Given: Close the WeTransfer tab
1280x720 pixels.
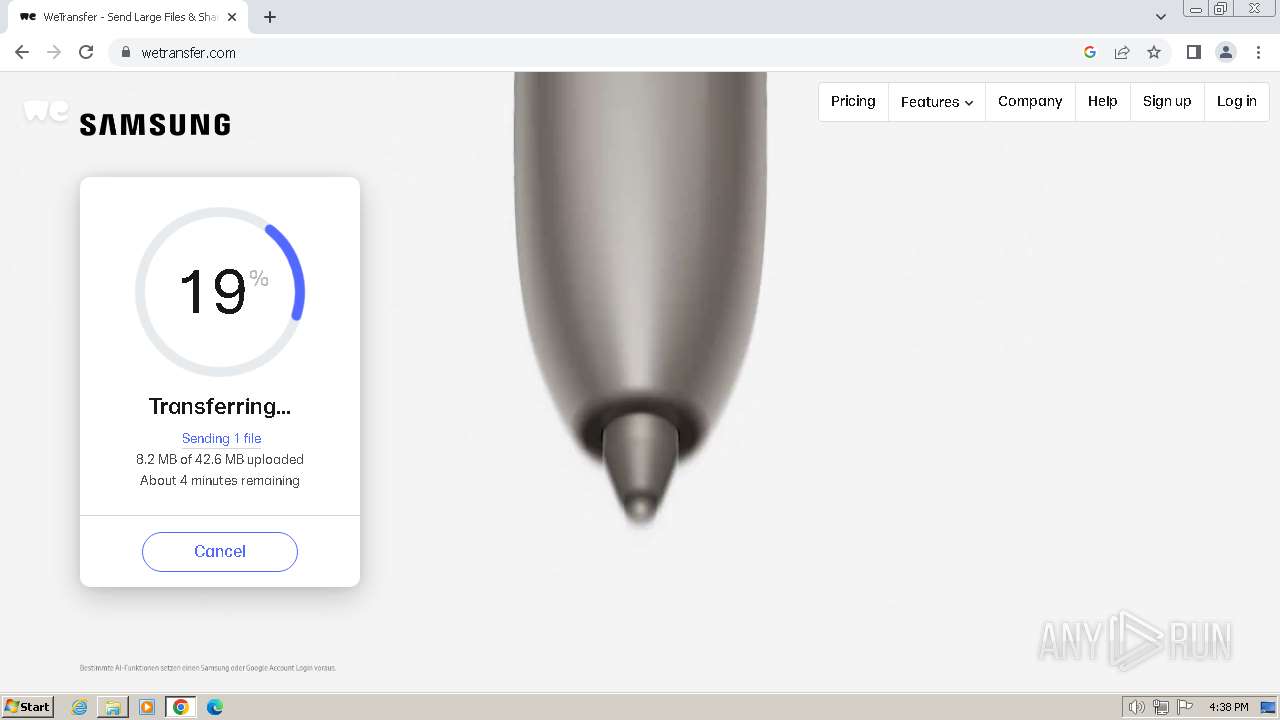Looking at the screenshot, I should (x=232, y=17).
